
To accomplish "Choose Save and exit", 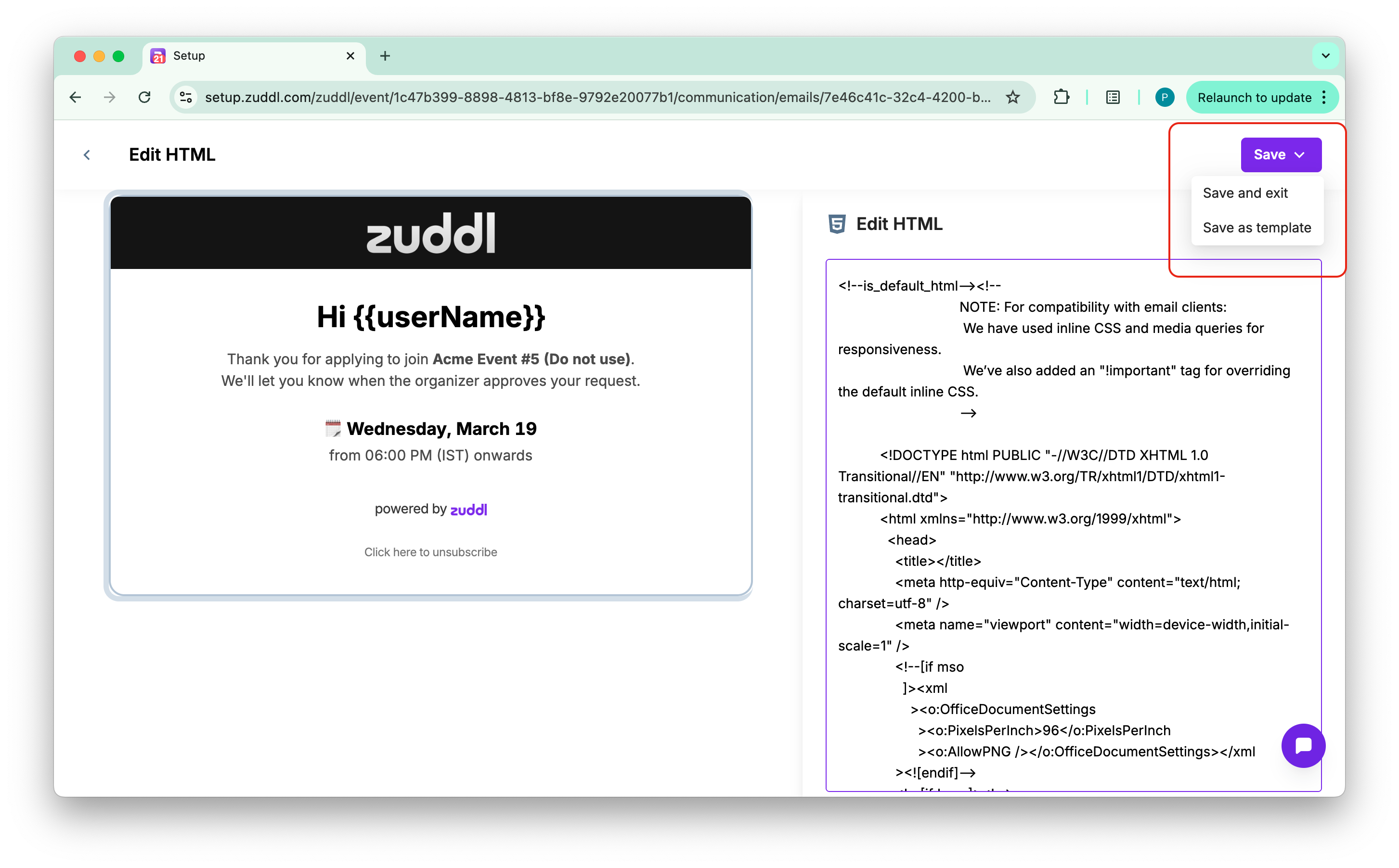I will tap(1244, 193).
